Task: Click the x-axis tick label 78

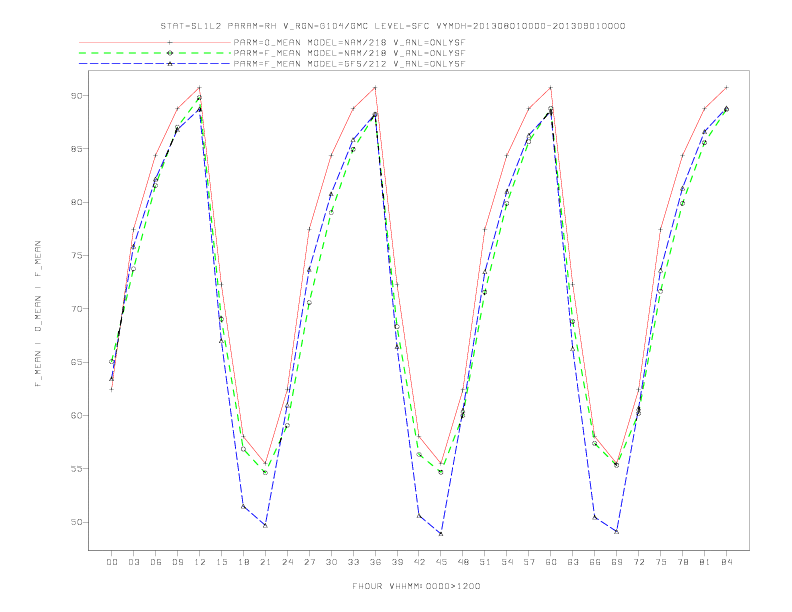Action: [683, 562]
